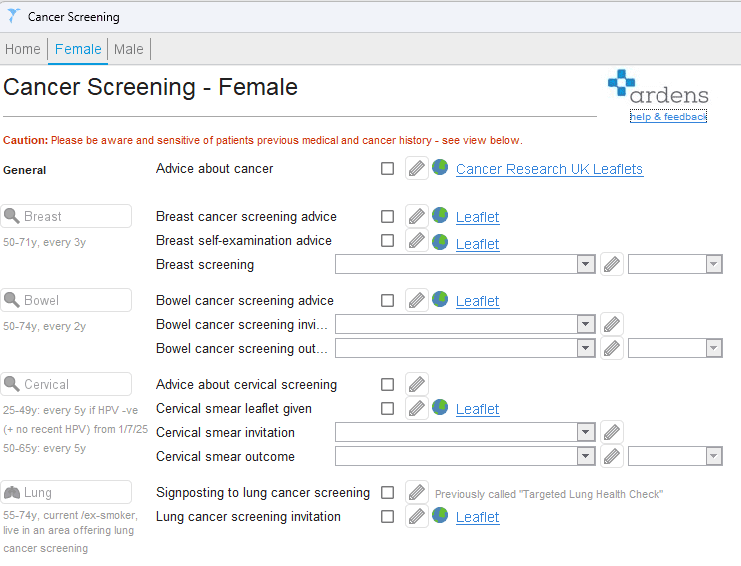Click the 'General' section label

25,170
